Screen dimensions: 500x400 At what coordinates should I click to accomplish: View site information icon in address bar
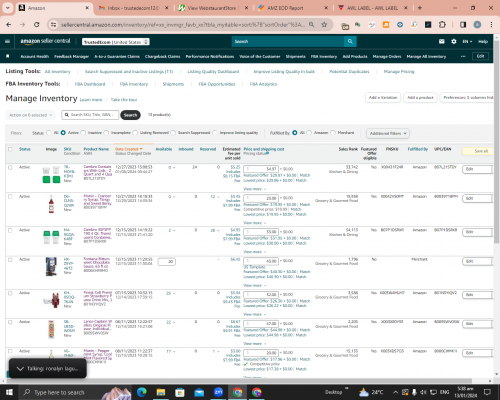coord(53,24)
